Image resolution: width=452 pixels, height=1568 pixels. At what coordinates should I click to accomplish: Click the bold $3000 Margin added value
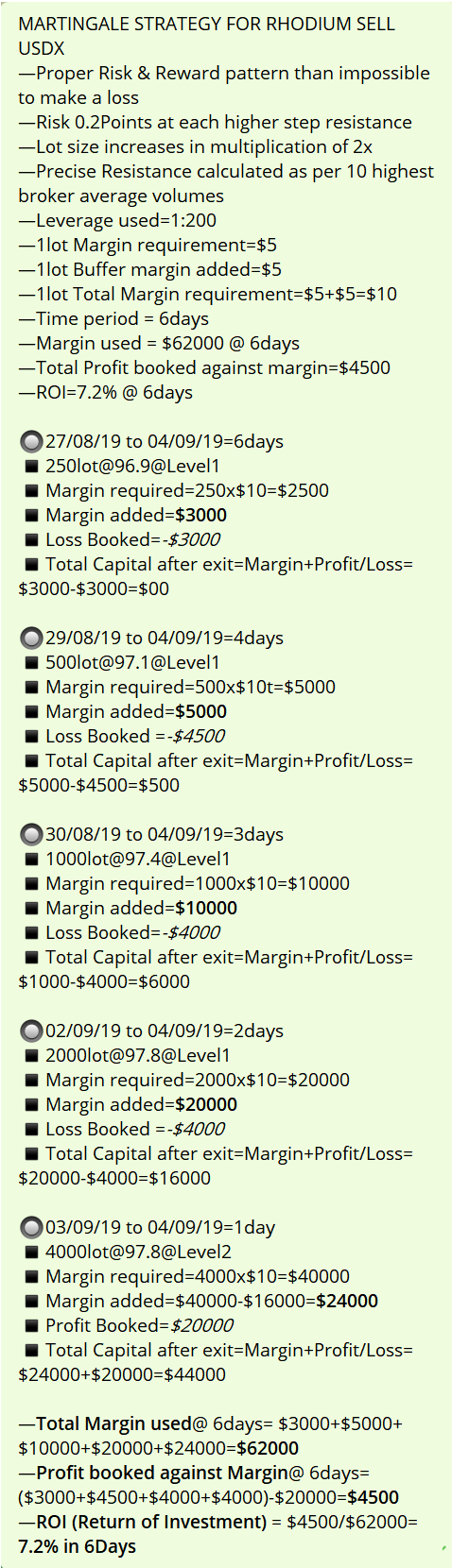[201, 515]
